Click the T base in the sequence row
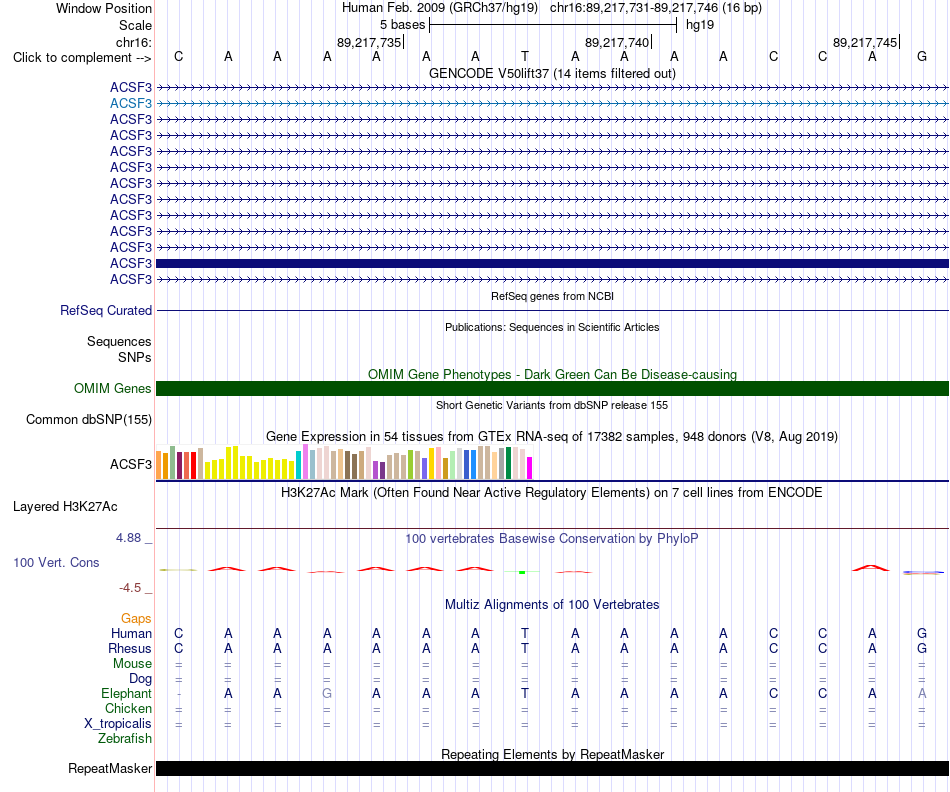950x792 pixels. [525, 56]
